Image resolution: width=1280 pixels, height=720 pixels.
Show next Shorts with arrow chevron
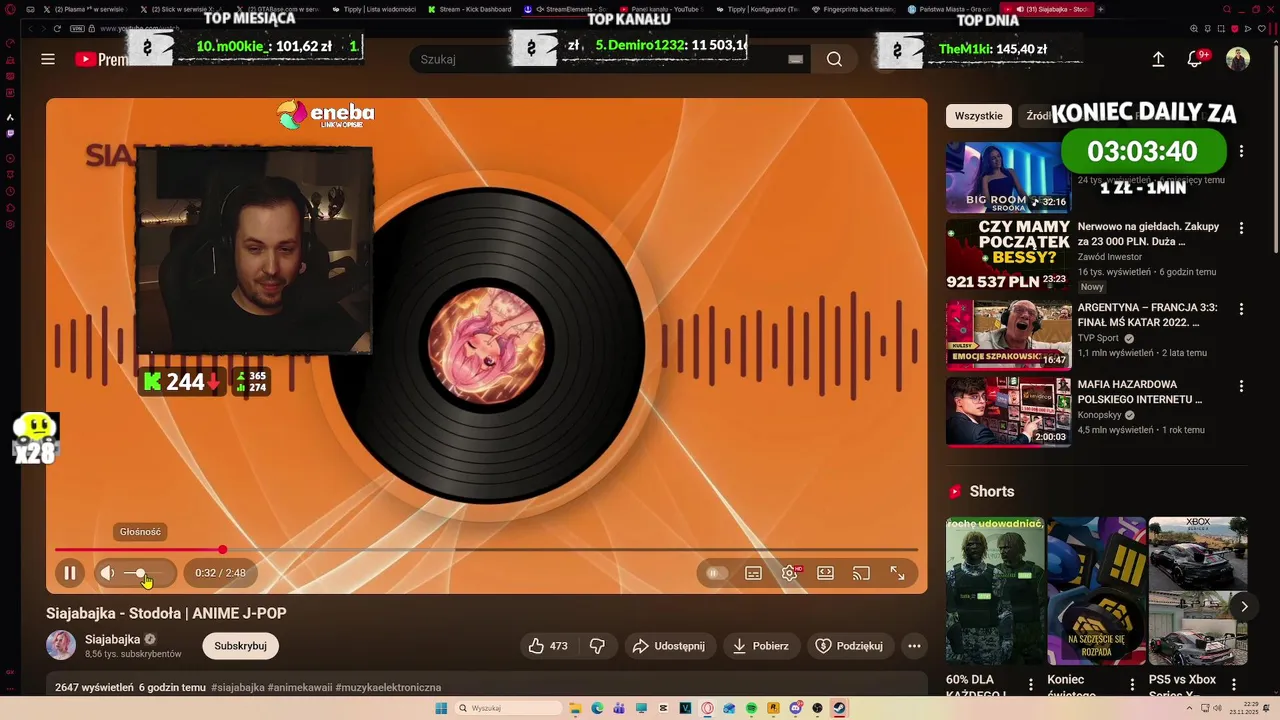tap(1244, 606)
